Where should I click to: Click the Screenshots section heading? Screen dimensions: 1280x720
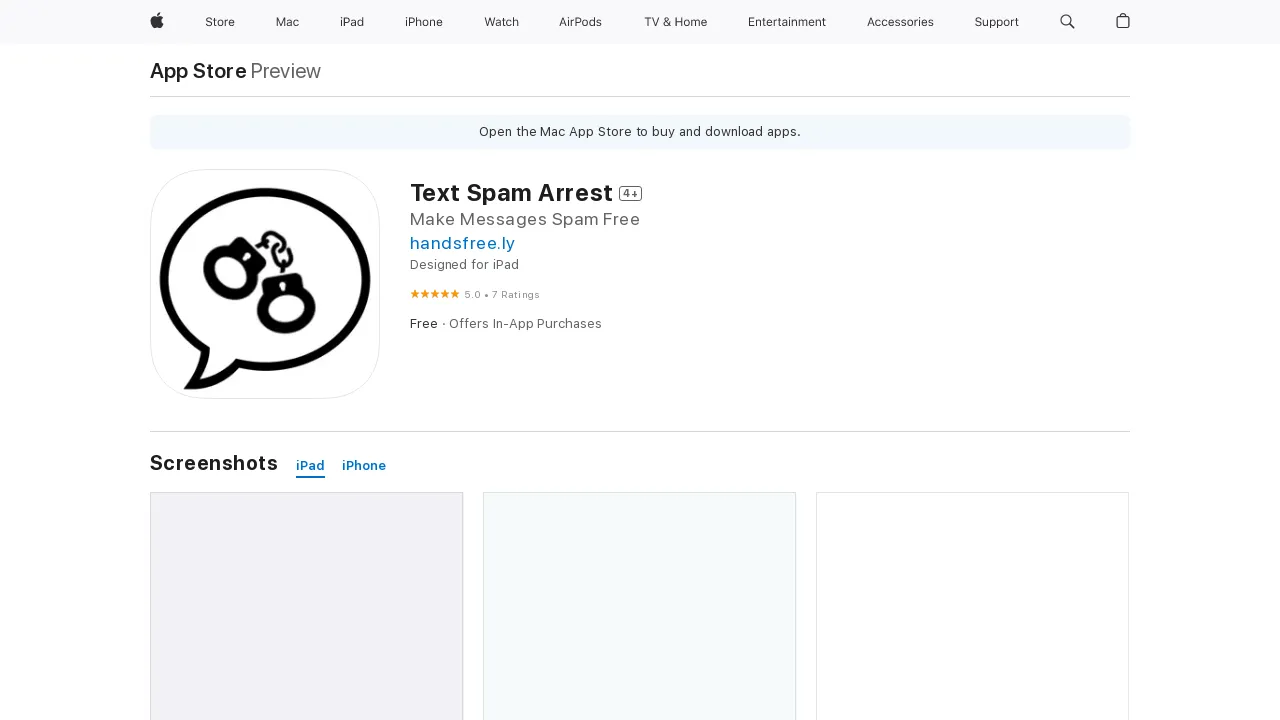coord(214,463)
